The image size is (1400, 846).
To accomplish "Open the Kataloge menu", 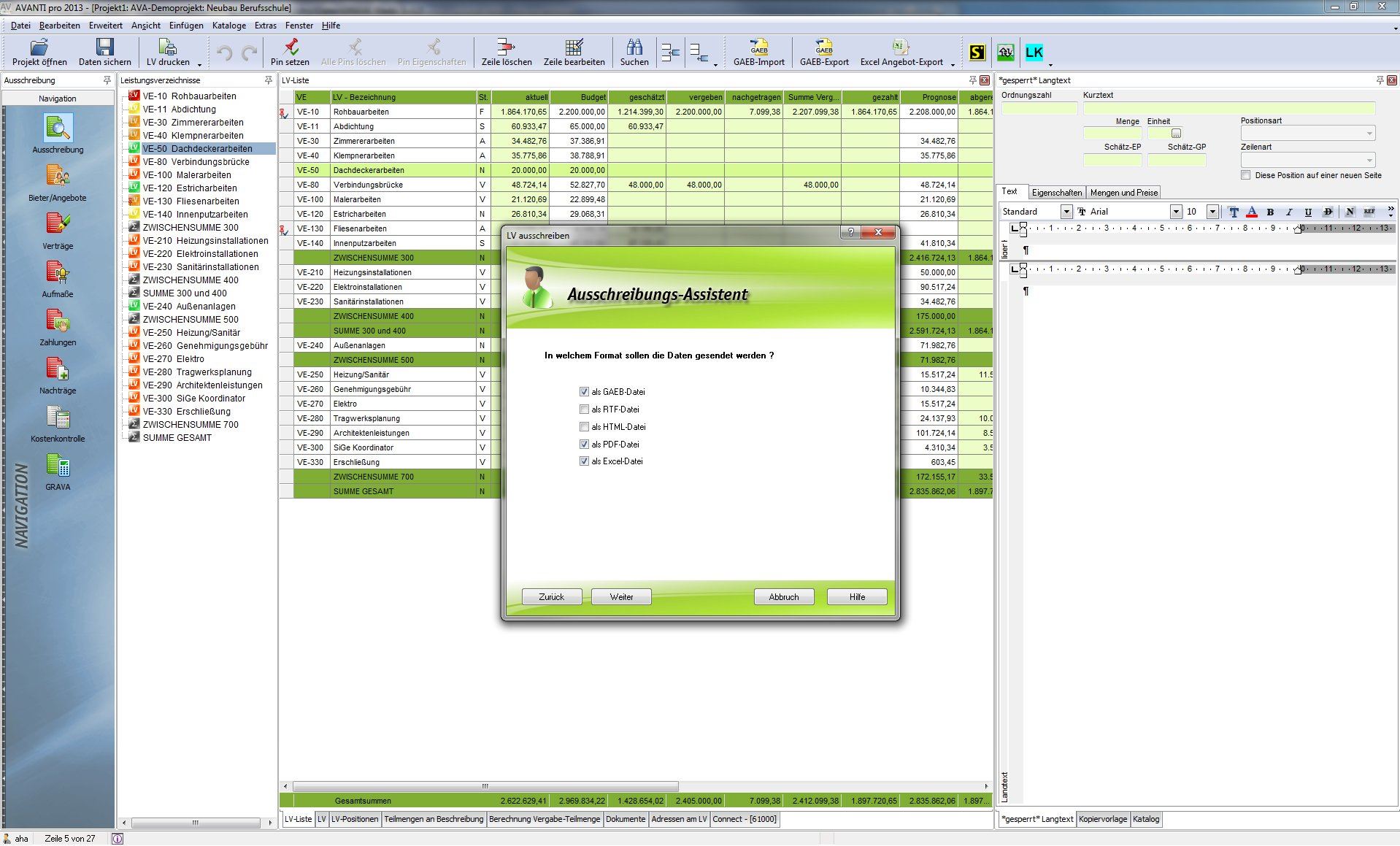I will coord(228,26).
